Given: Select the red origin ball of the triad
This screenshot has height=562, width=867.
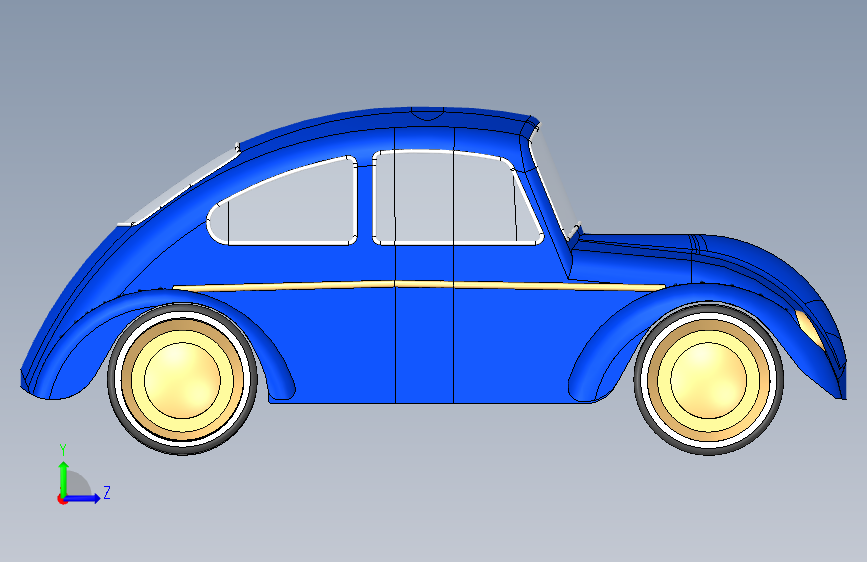Looking at the screenshot, I should point(62,499).
